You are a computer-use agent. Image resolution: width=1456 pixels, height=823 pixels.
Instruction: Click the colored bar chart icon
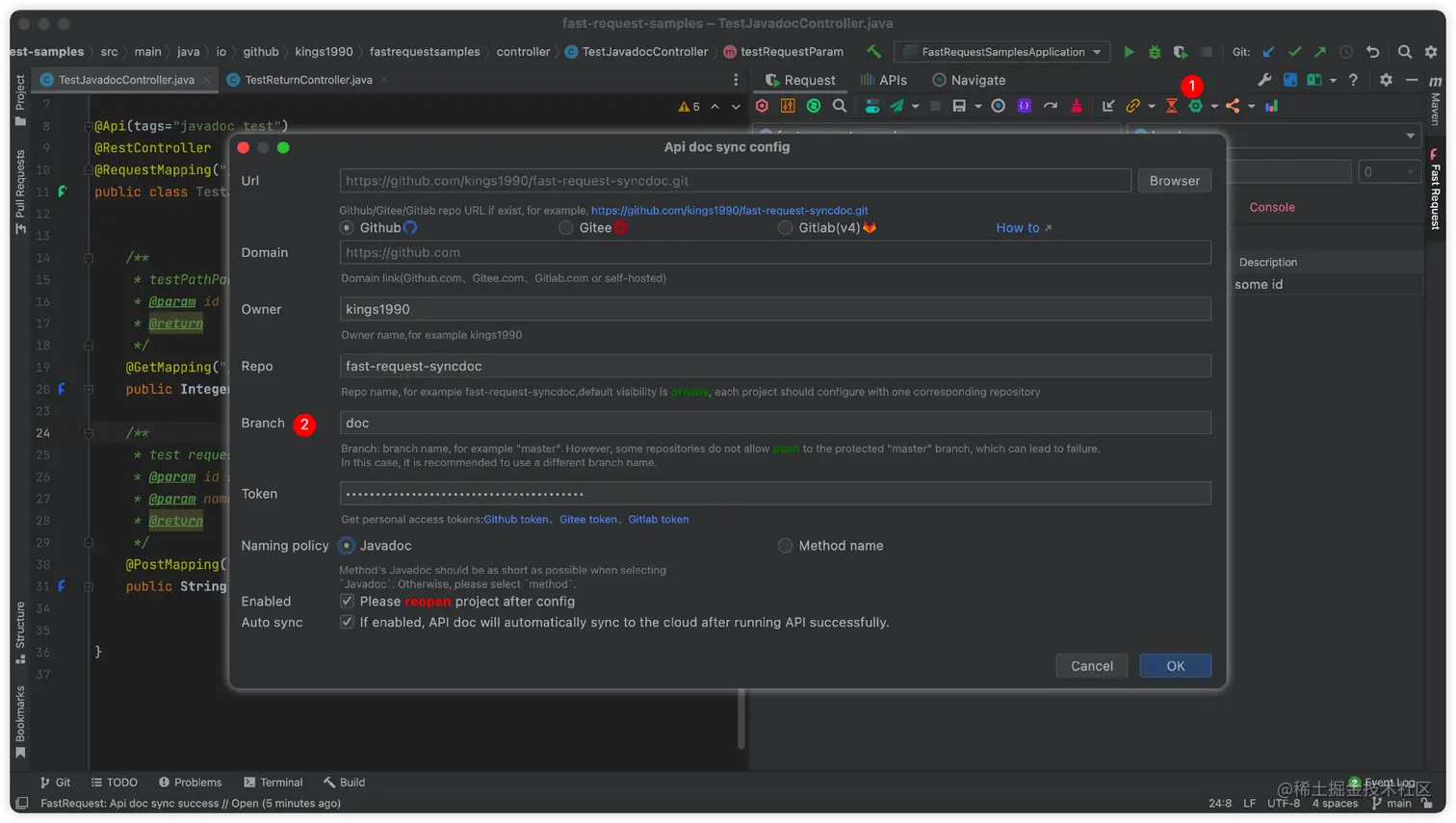point(1271,106)
